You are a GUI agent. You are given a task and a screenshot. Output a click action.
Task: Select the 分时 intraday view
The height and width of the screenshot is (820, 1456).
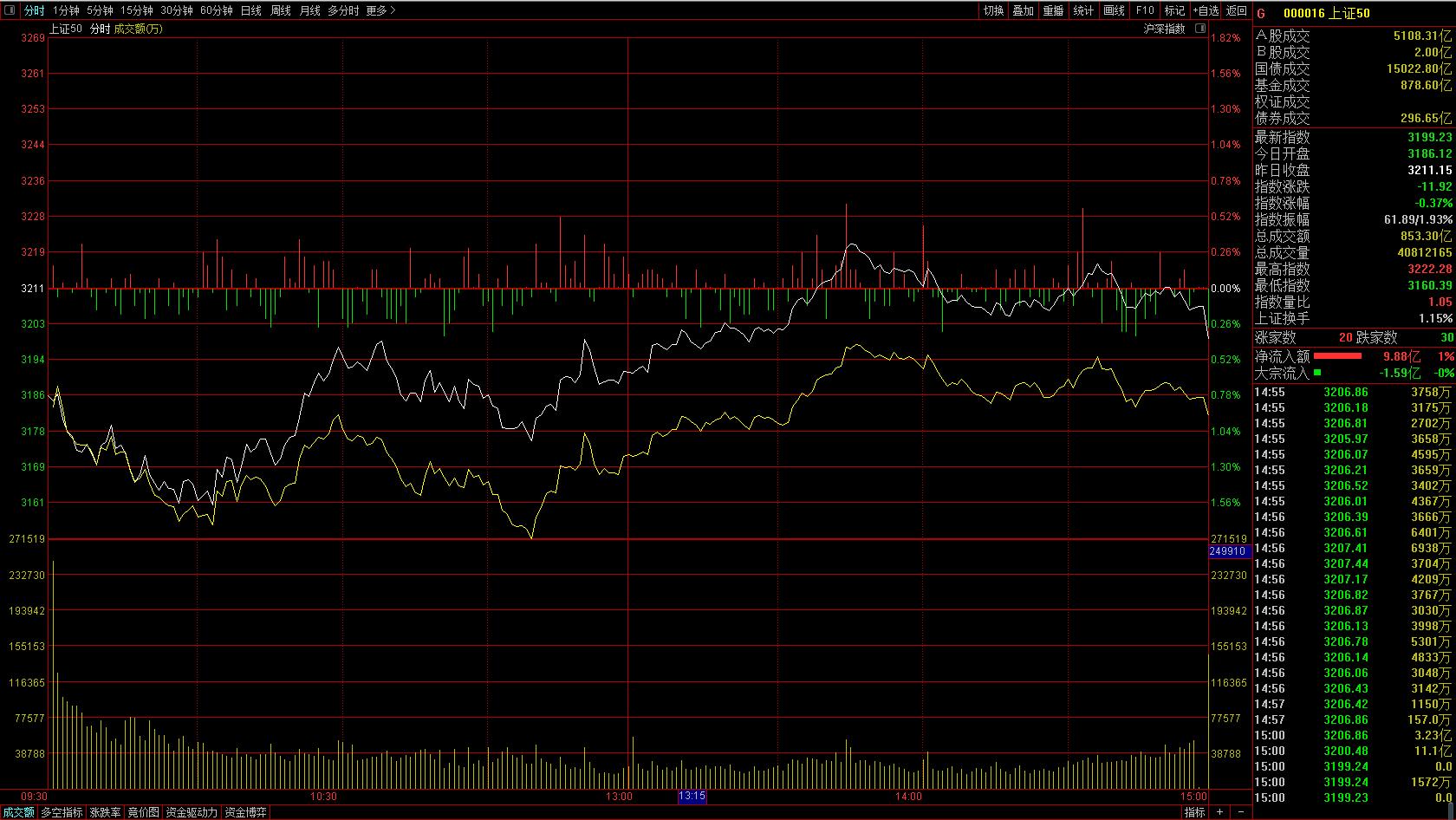pos(34,10)
